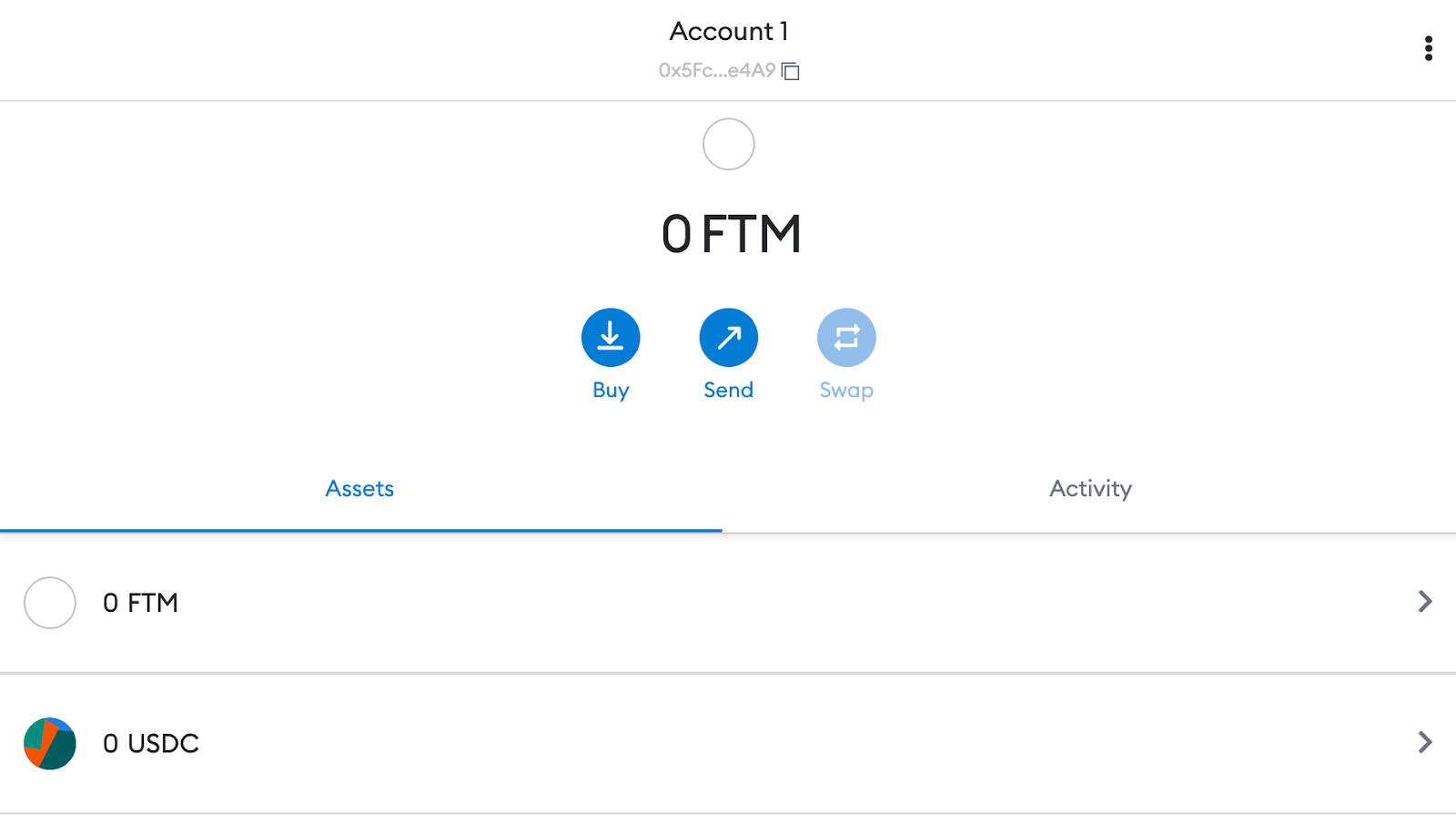Screen dimensions: 1456x824
Task: Select the 0 USDC balance text
Action: (151, 744)
